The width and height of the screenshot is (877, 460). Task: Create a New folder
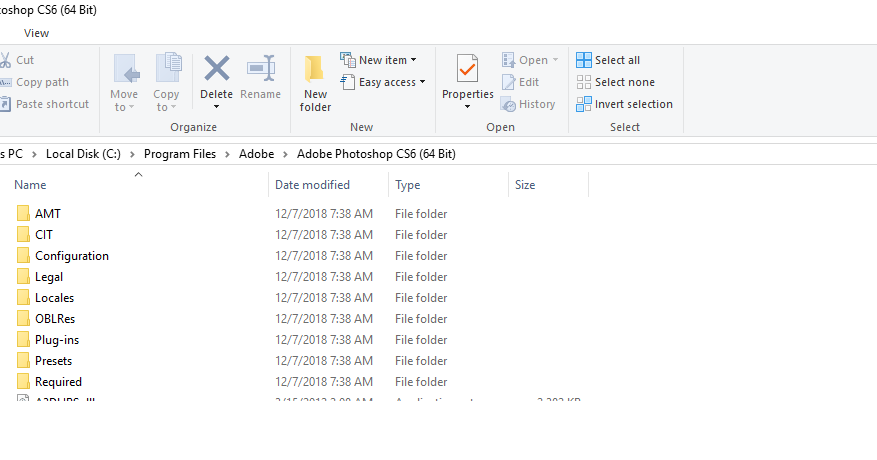[315, 83]
